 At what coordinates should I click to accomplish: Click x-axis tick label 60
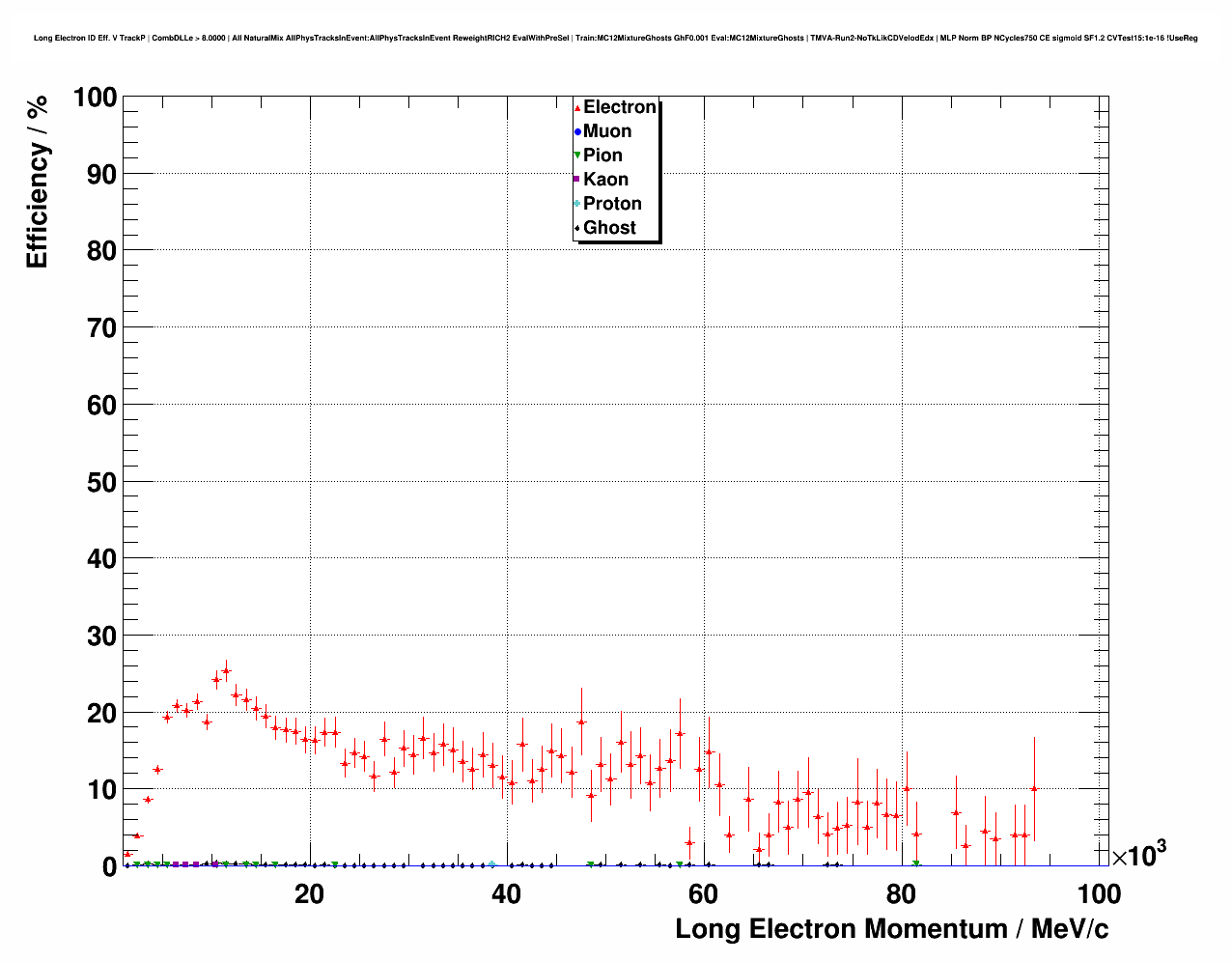703,893
